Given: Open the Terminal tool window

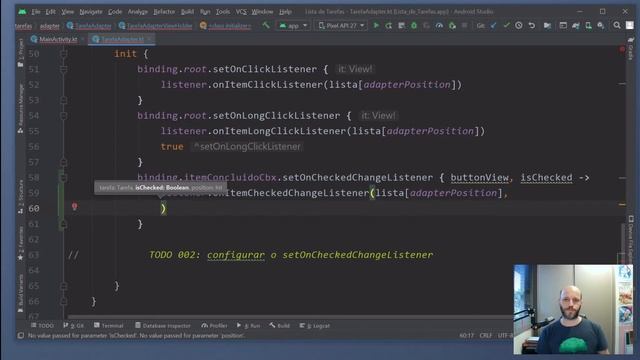Looking at the screenshot, I should pyautogui.click(x=109, y=326).
